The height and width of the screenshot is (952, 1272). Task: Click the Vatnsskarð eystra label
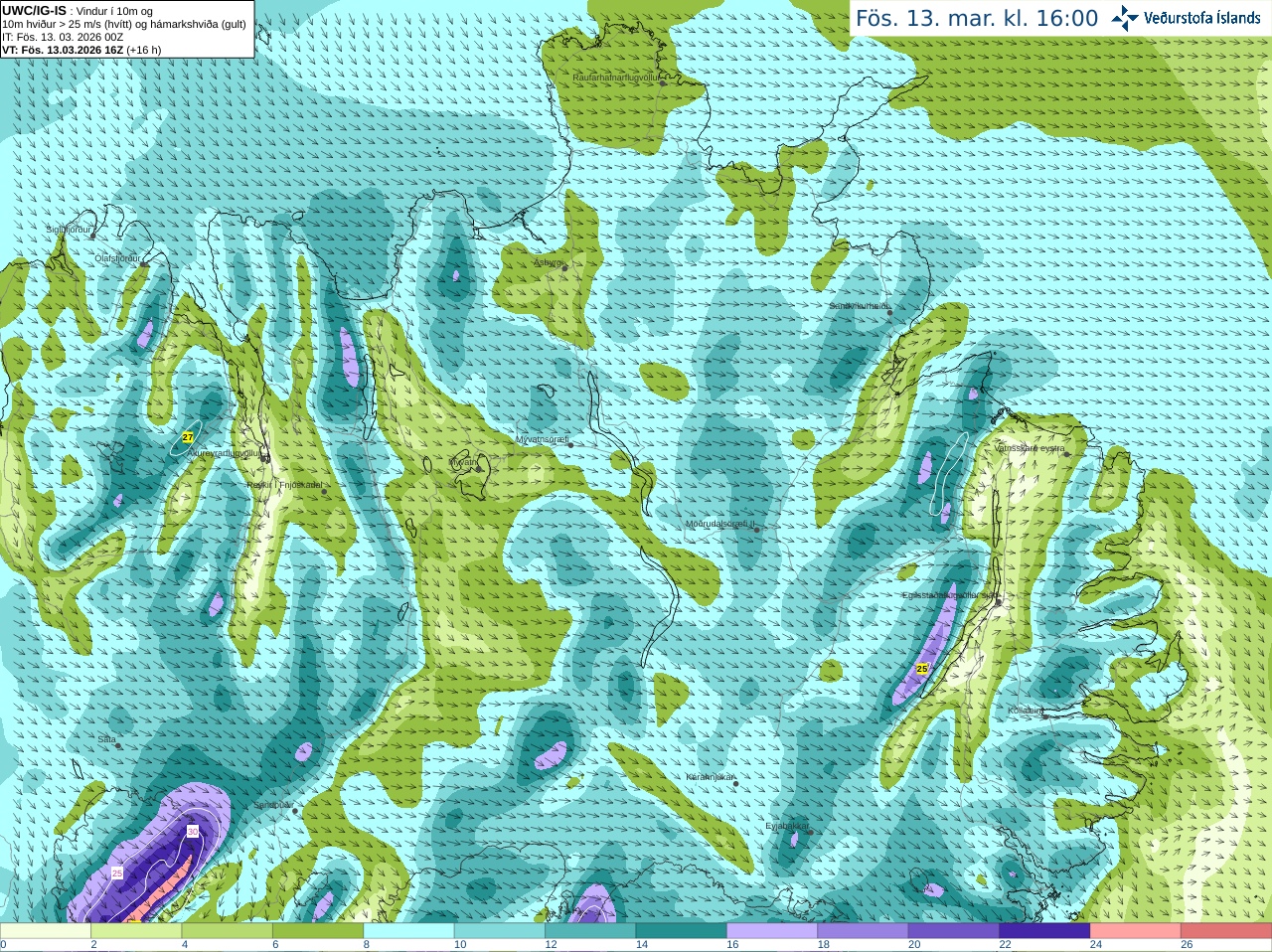click(x=1030, y=448)
